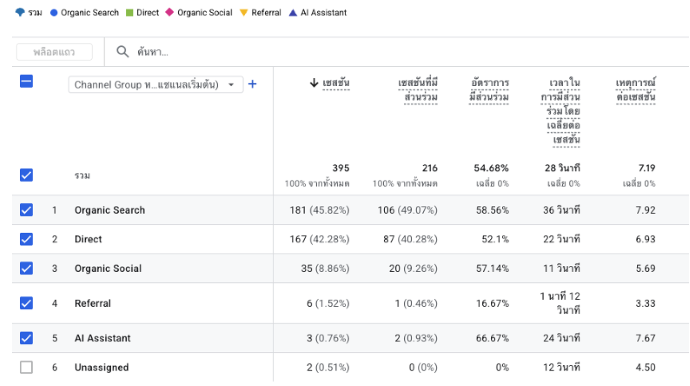Click Organic Social sessions 35 (8.86%)
The height and width of the screenshot is (386, 690).
pyautogui.click(x=325, y=268)
